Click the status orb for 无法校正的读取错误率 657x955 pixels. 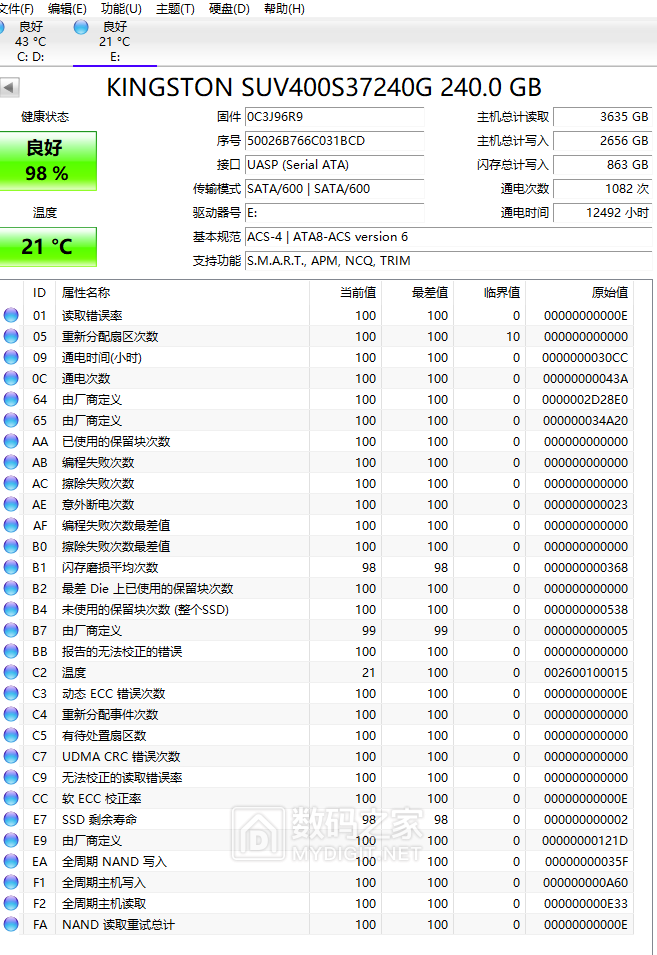[11, 777]
